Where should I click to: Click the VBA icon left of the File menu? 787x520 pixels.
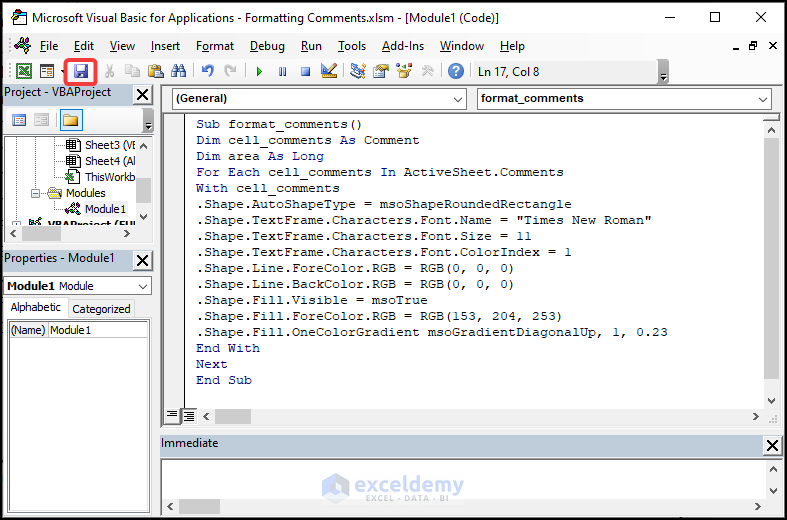coord(23,46)
